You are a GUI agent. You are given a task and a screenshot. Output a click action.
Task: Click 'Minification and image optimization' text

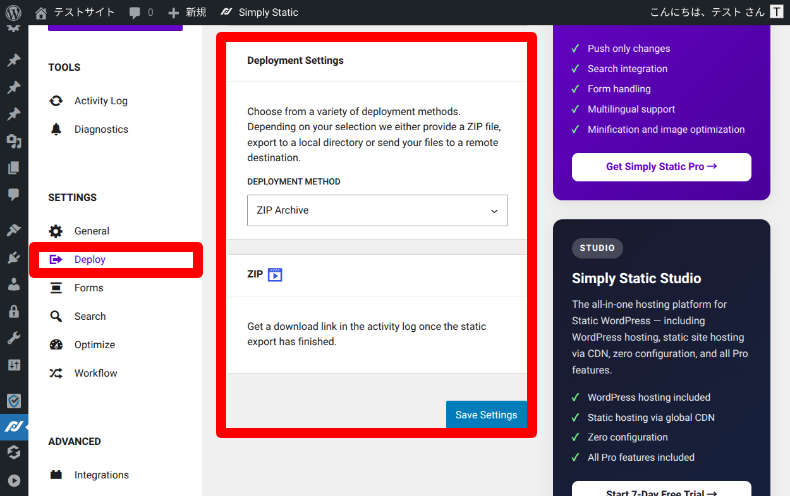pos(666,130)
